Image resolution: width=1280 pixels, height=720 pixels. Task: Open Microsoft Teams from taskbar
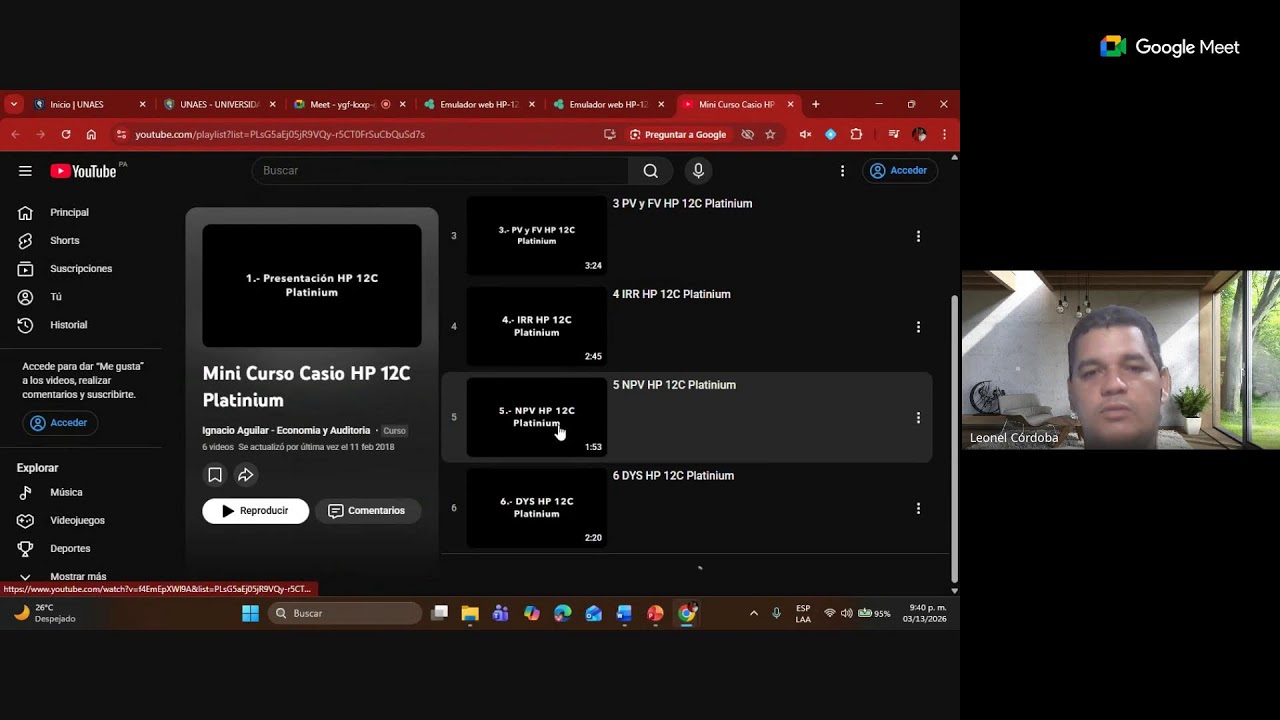tap(501, 613)
